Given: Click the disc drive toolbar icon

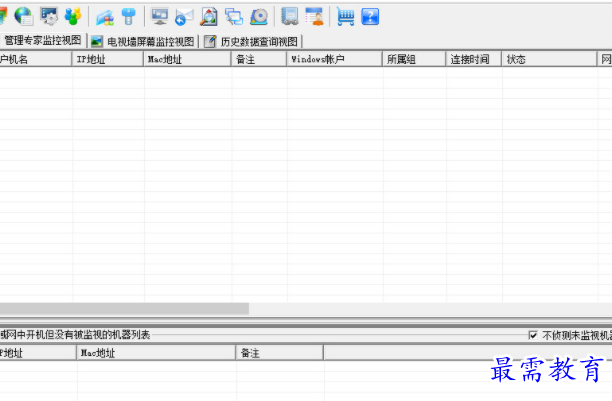Looking at the screenshot, I should [x=259, y=17].
